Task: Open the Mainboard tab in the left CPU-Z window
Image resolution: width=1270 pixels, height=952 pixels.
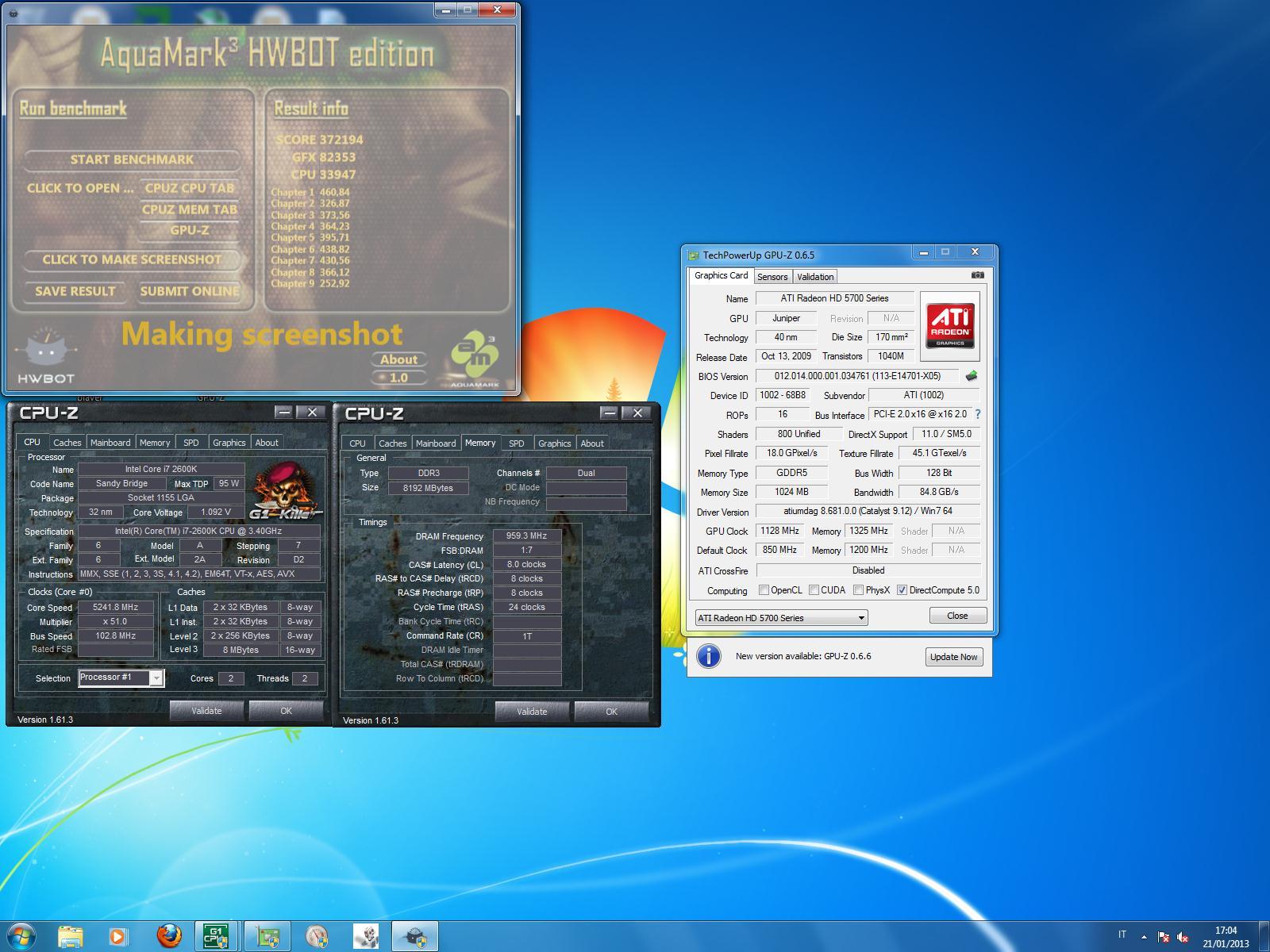Action: [x=110, y=443]
